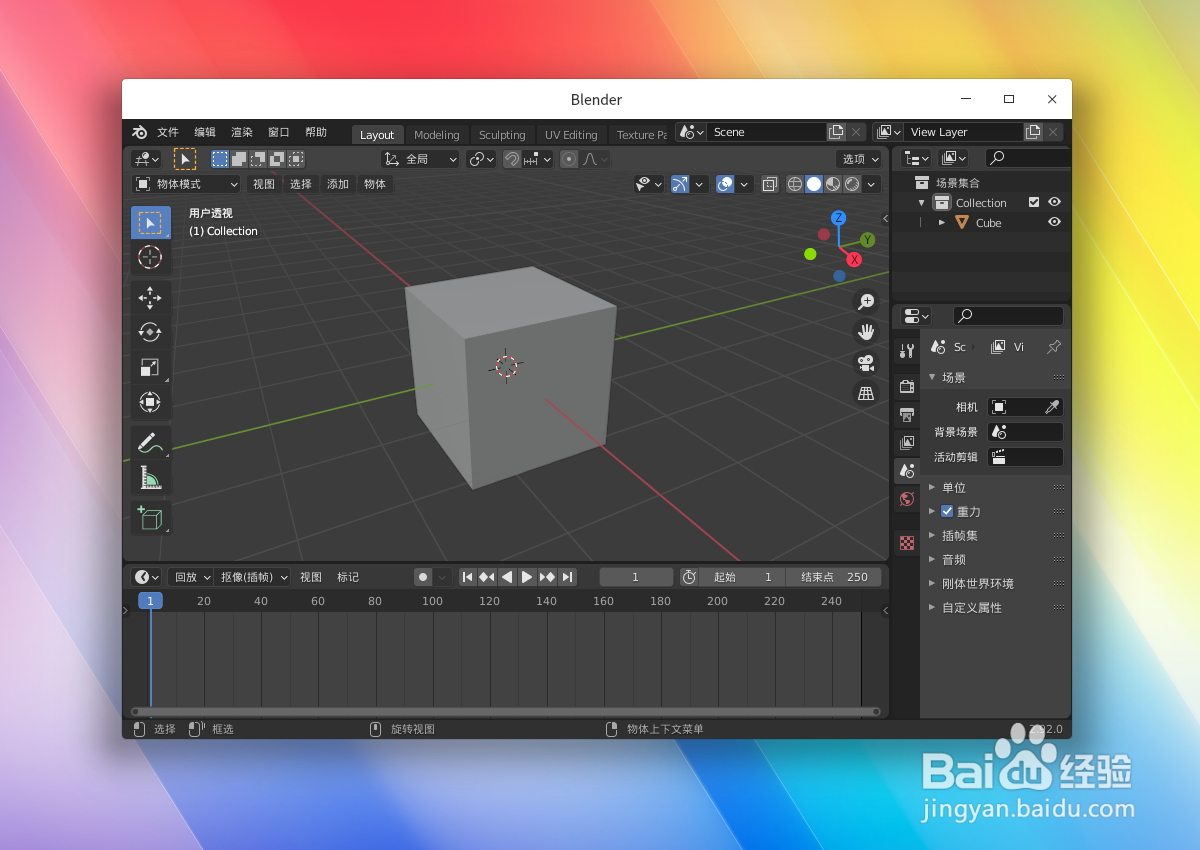The width and height of the screenshot is (1200, 850).
Task: Click the 结束点 250 end frame field
Action: pyautogui.click(x=834, y=577)
